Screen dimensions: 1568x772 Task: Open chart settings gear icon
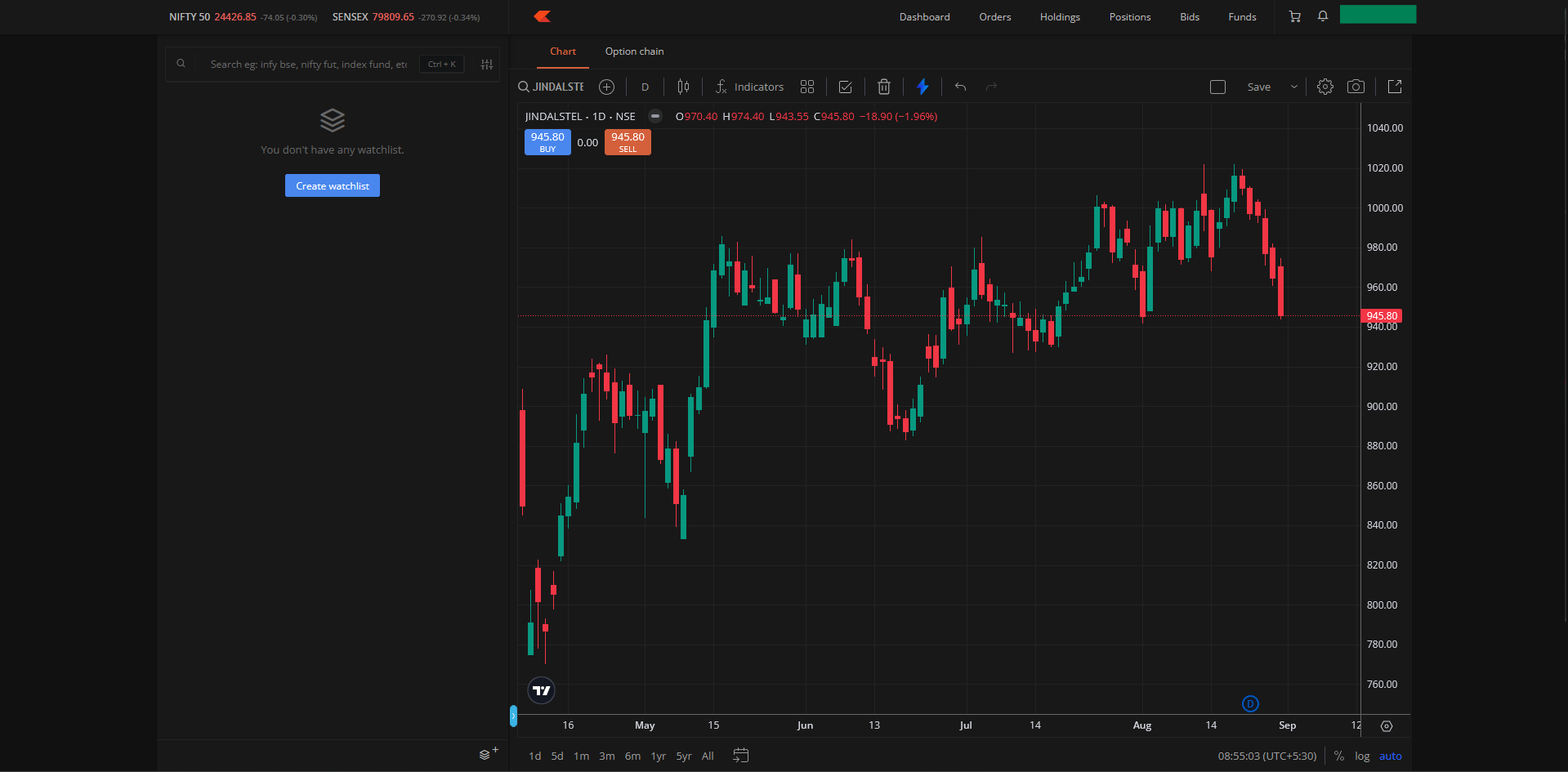1325,87
